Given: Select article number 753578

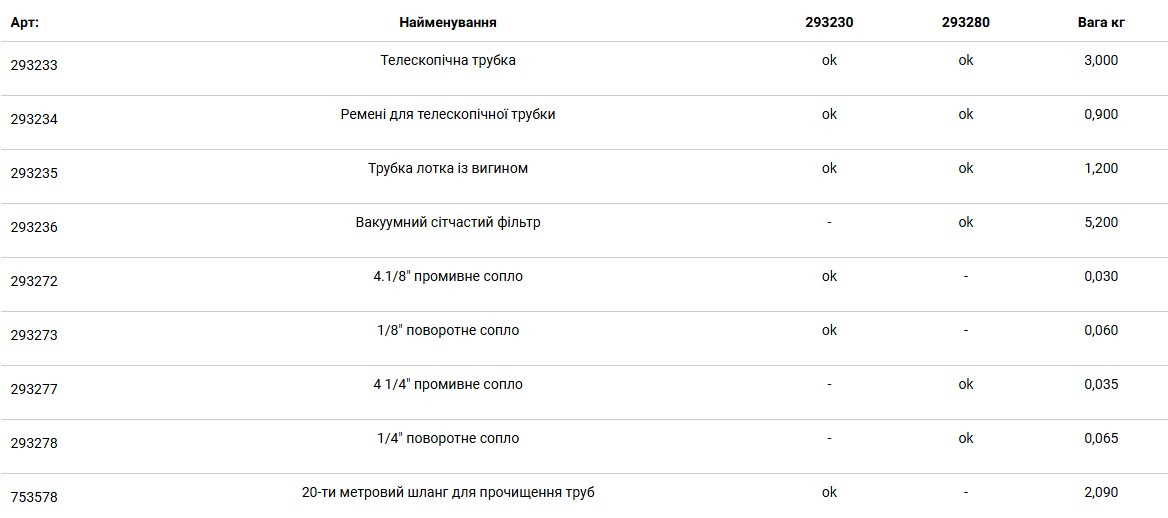Looking at the screenshot, I should [34, 498].
